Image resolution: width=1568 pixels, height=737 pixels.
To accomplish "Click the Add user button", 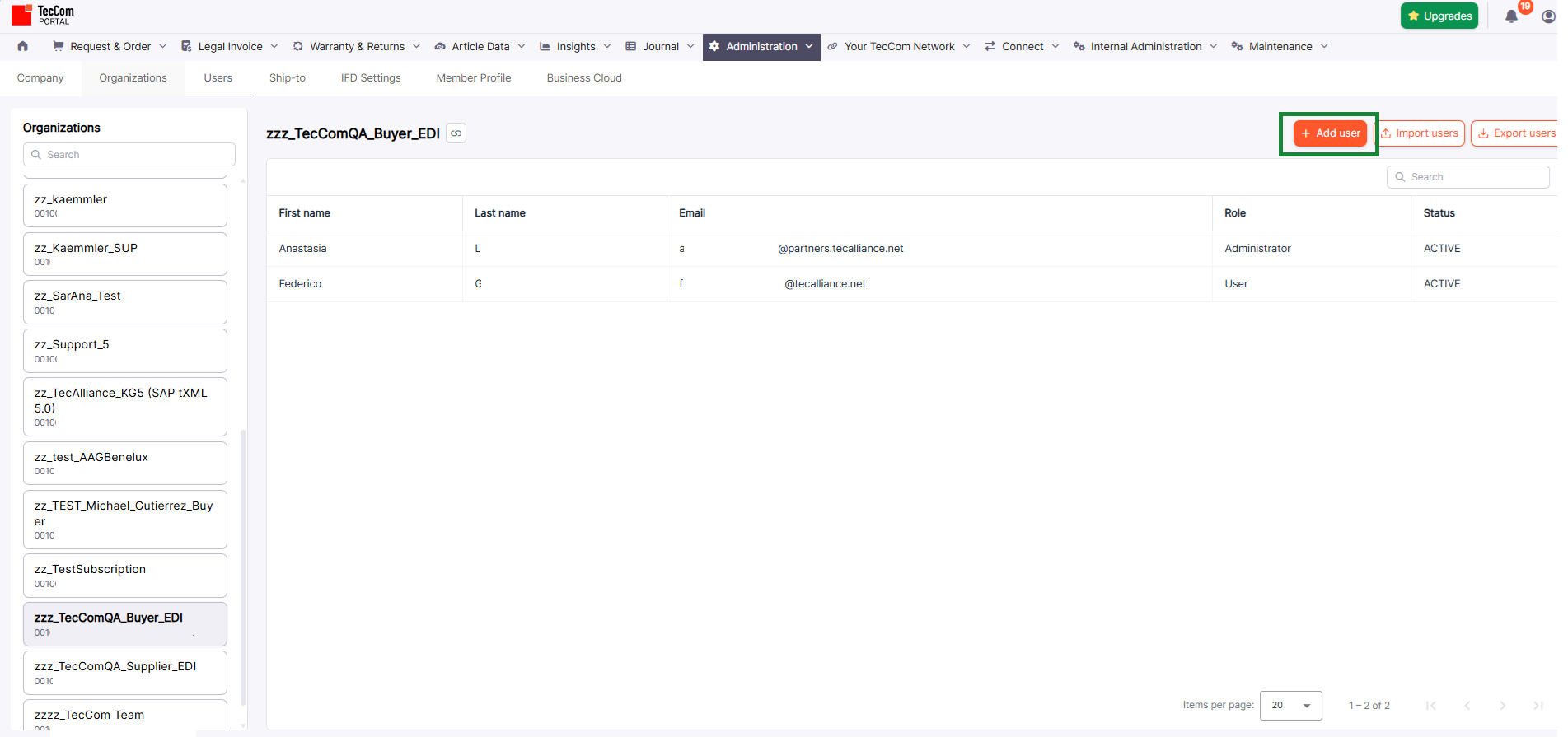I will [1330, 133].
